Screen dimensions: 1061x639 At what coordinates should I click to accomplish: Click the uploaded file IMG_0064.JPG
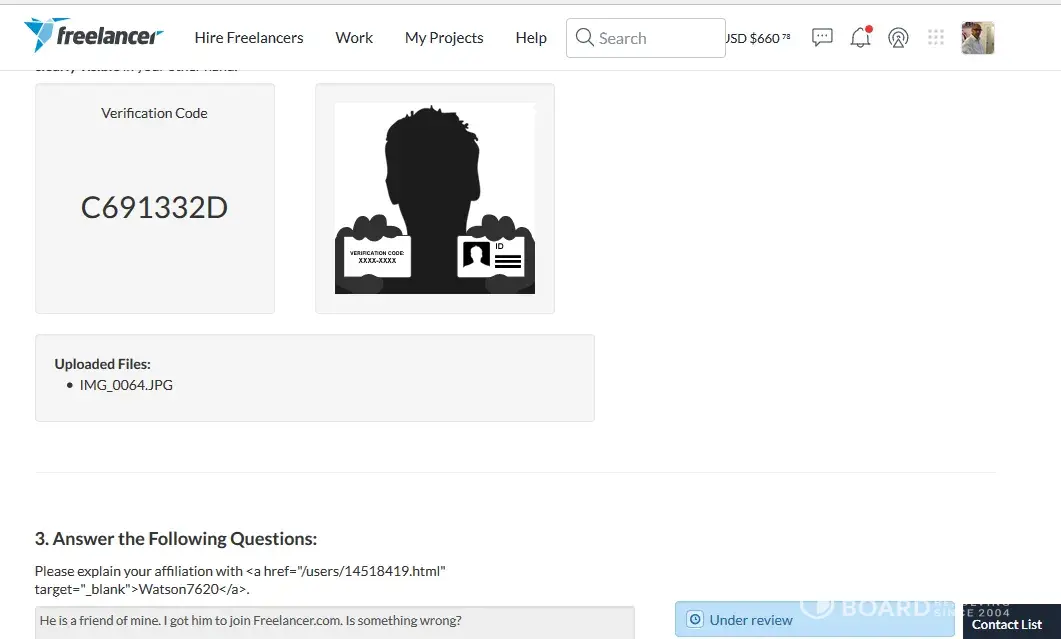coord(126,385)
